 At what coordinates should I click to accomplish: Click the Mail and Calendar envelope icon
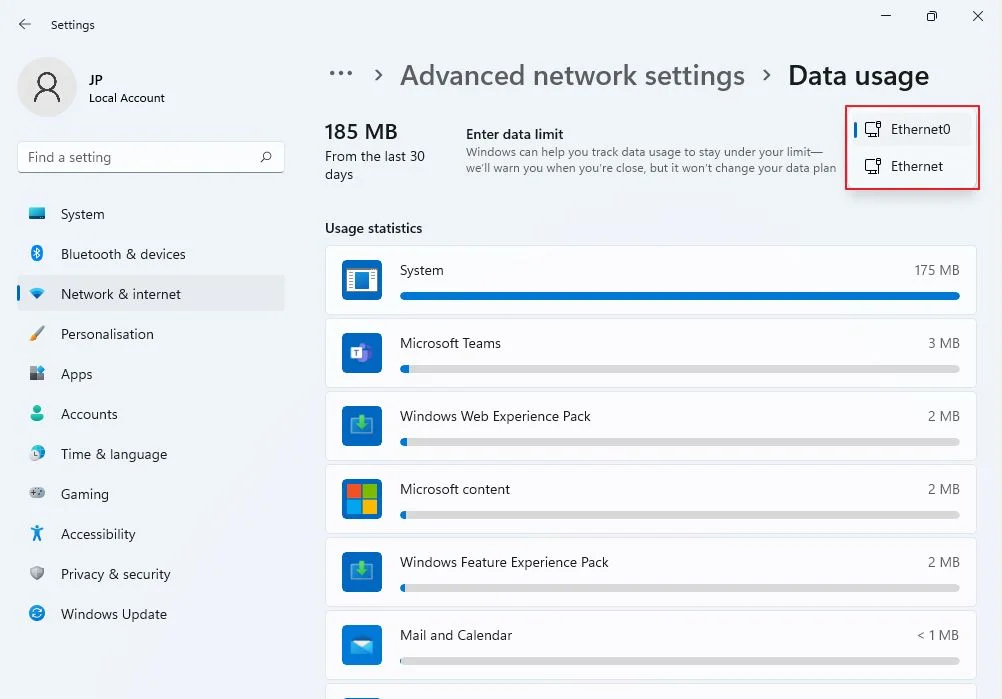pyautogui.click(x=362, y=645)
